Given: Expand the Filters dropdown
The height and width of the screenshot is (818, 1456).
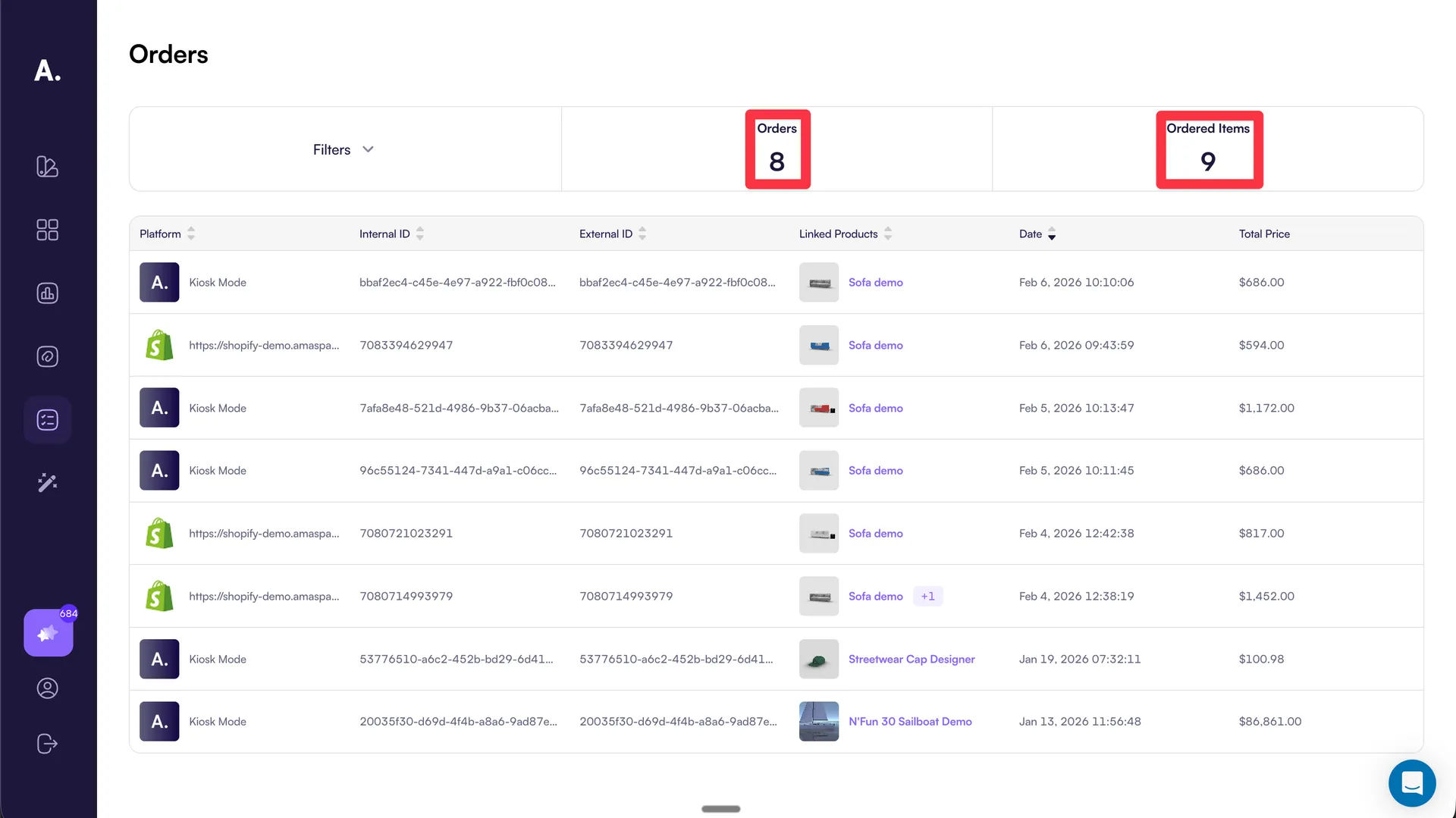Looking at the screenshot, I should click(x=344, y=149).
